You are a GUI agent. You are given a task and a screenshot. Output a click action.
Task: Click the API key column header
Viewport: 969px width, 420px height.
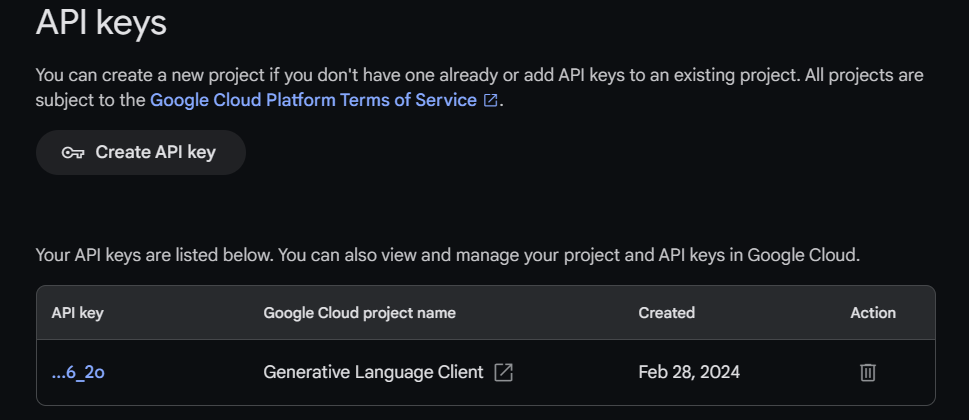click(x=78, y=313)
